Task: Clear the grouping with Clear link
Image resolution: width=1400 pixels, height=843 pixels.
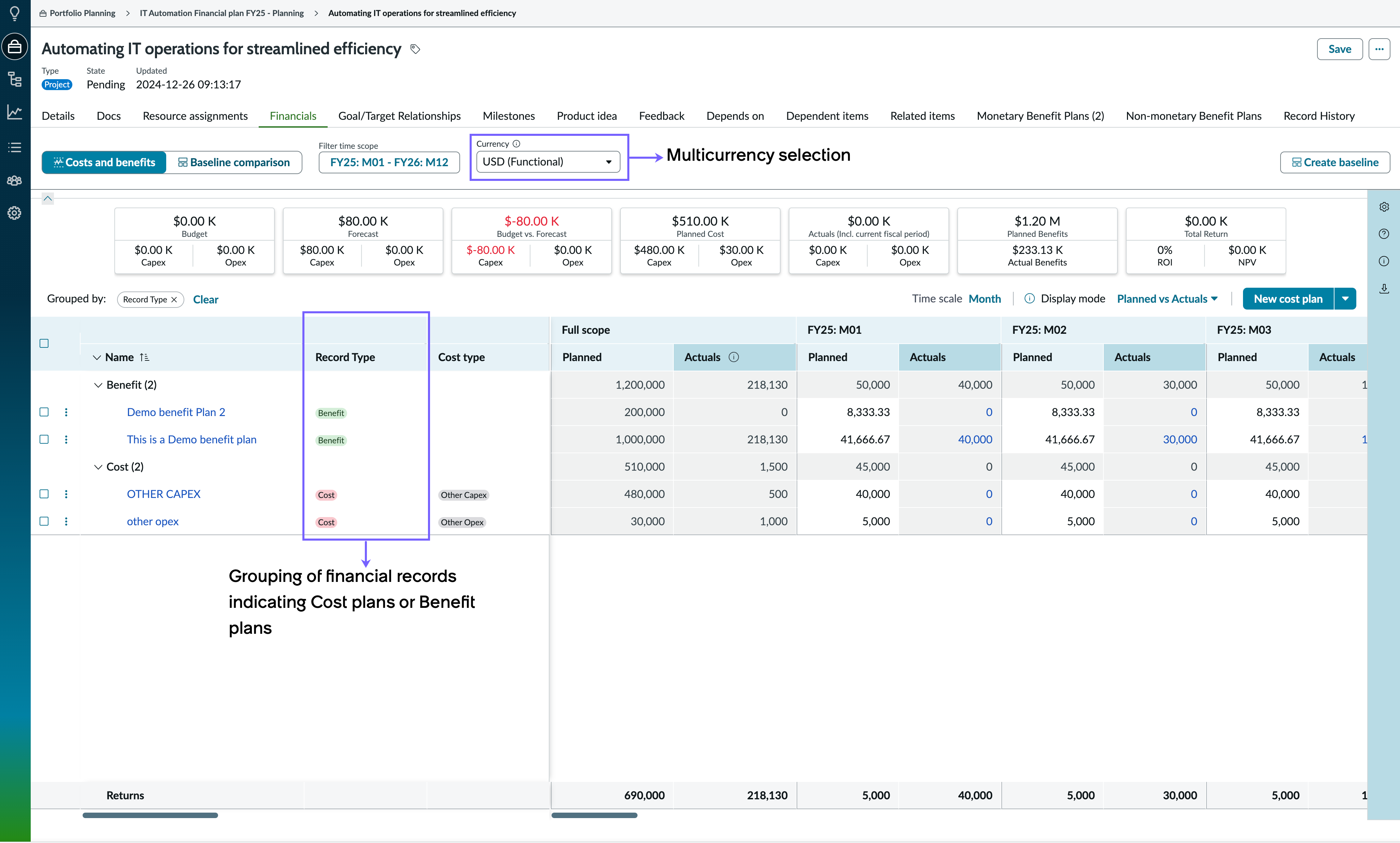Action: tap(205, 299)
